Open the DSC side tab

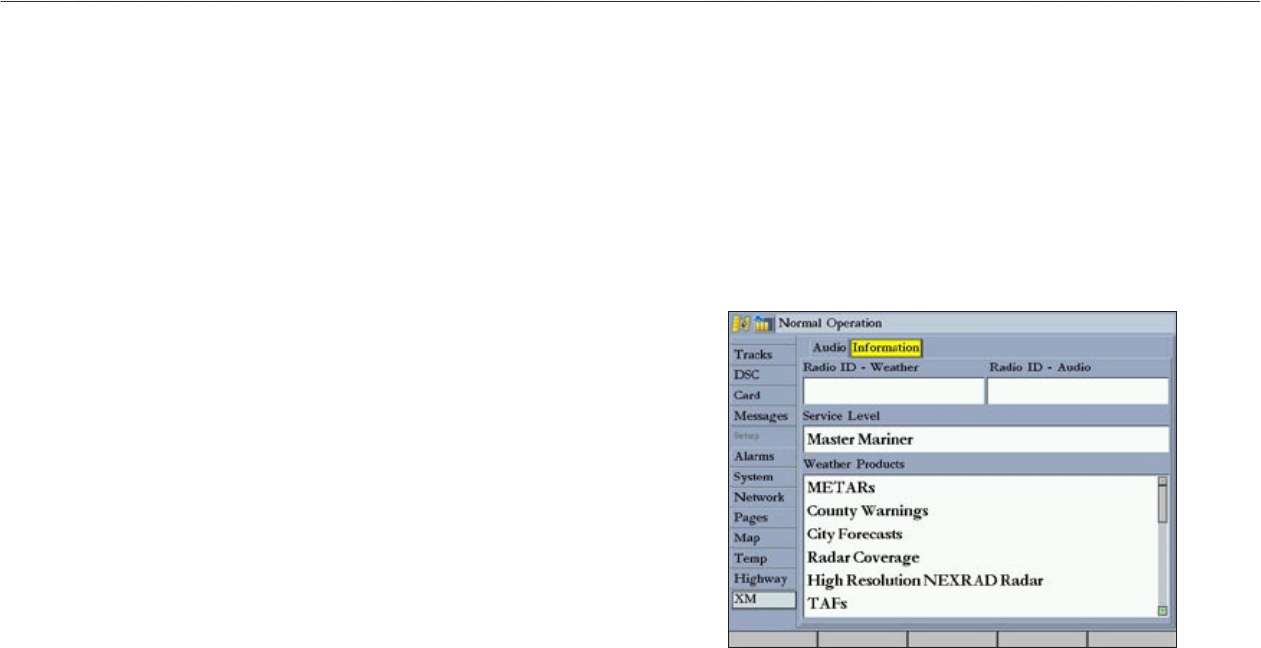click(762, 375)
